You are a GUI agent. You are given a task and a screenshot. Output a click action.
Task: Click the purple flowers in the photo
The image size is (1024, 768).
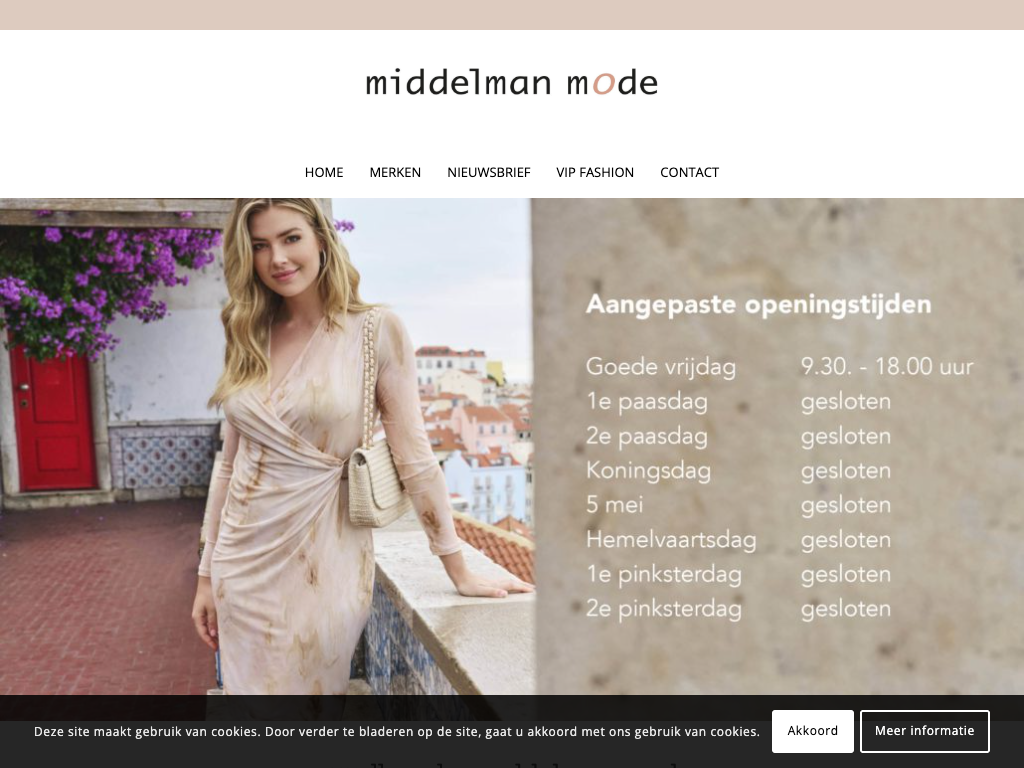coord(98,281)
